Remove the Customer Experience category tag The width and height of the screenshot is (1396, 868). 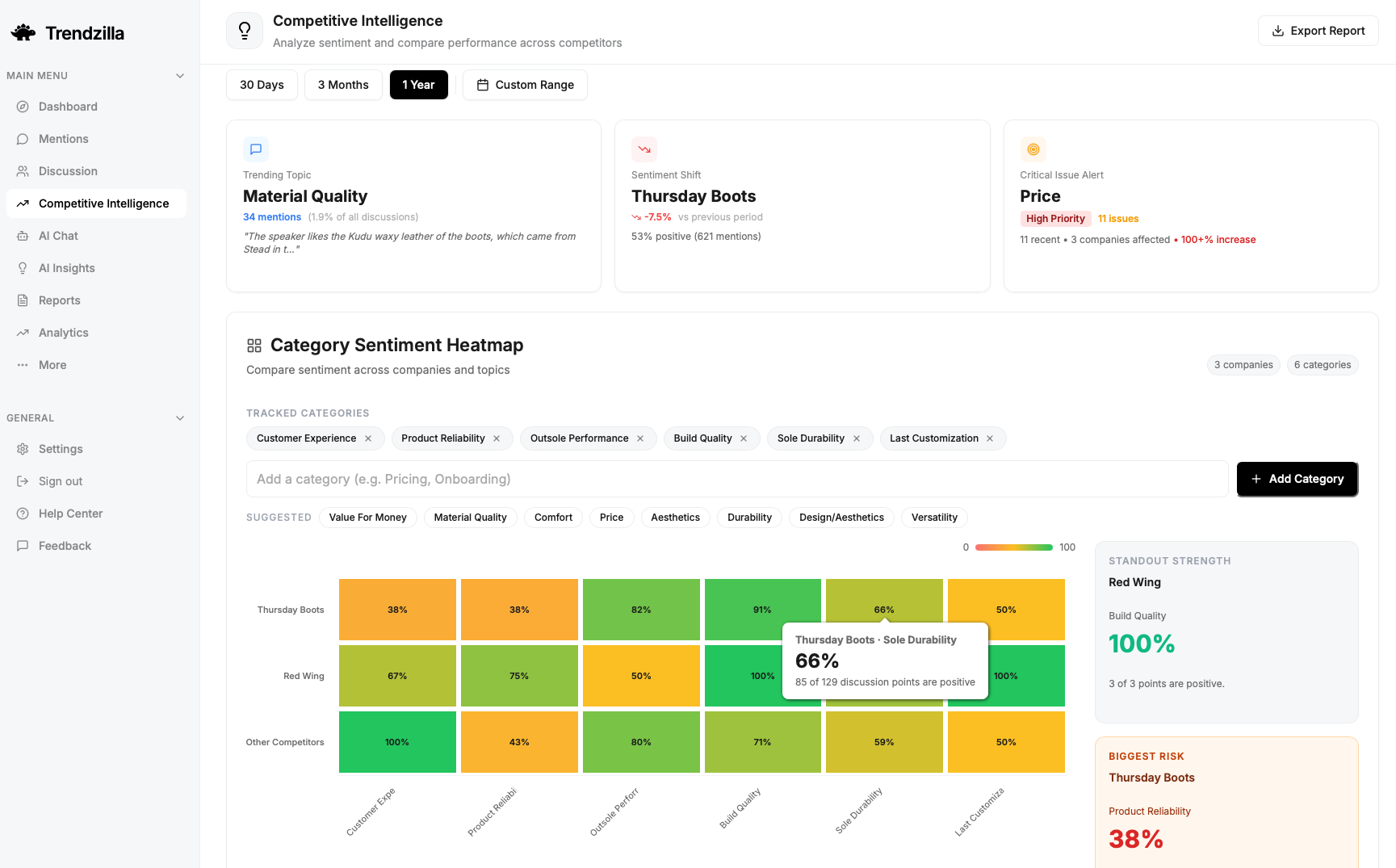[x=368, y=438]
